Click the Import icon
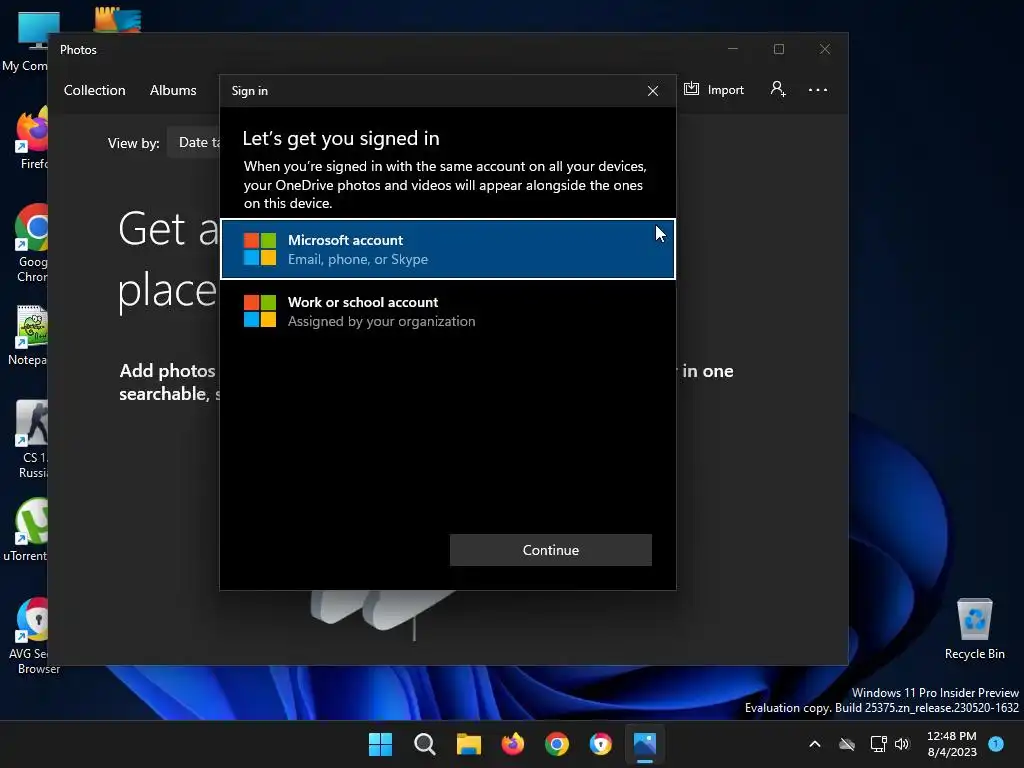Viewport: 1024px width, 768px height. click(x=692, y=89)
